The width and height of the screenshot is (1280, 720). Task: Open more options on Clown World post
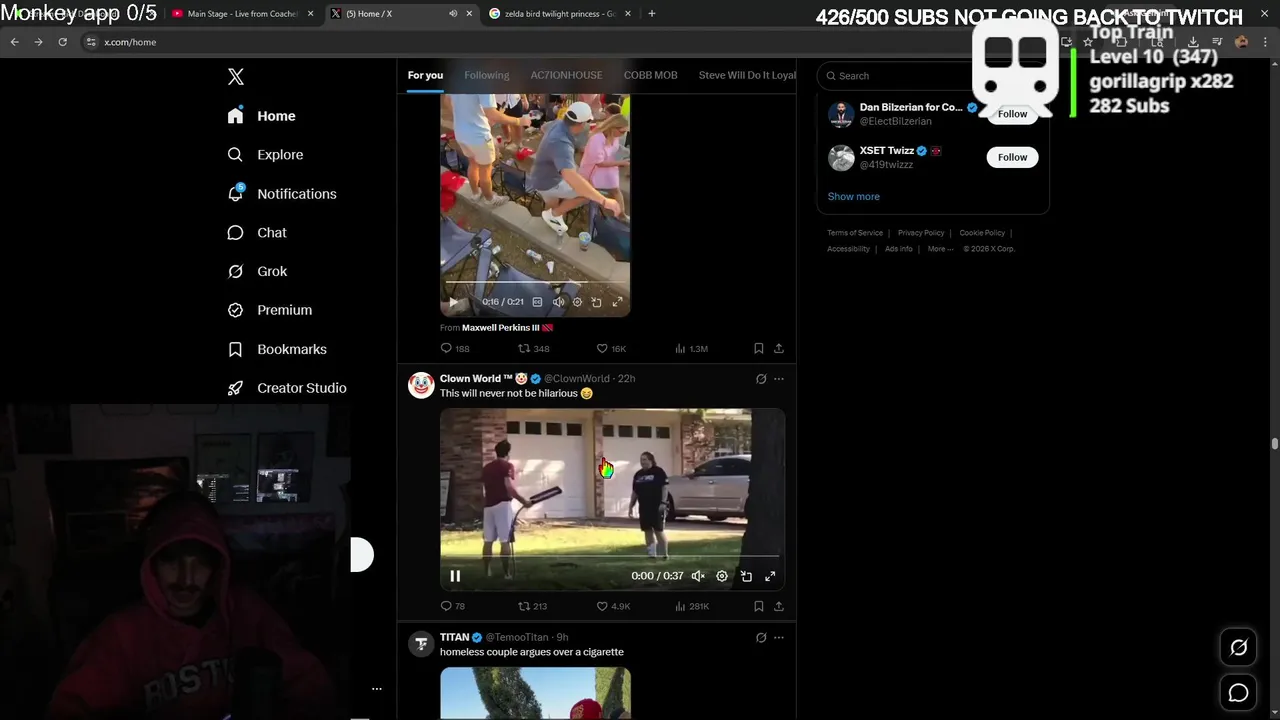click(x=779, y=379)
